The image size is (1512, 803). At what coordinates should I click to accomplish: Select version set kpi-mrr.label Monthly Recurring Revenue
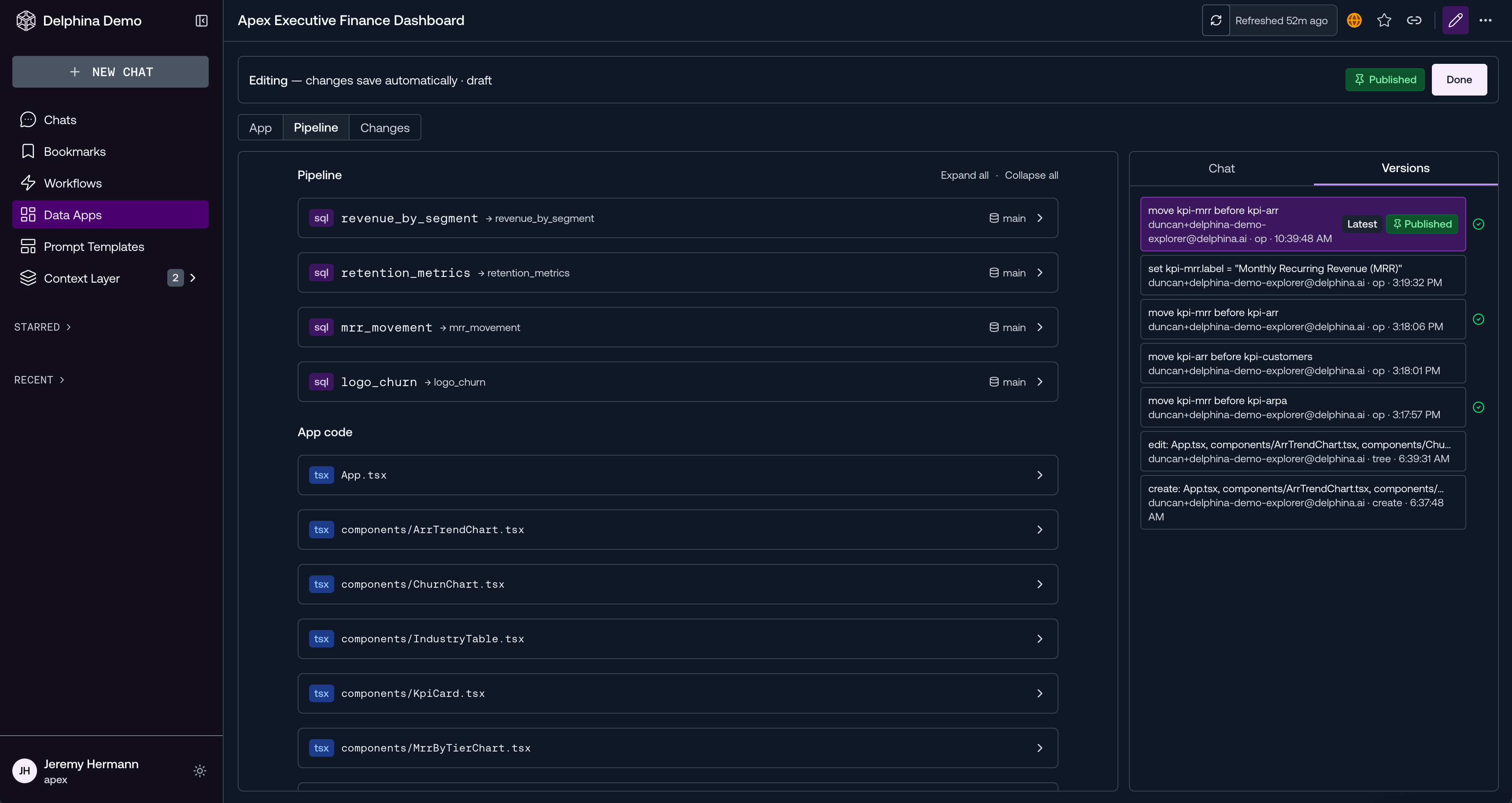pos(1302,275)
